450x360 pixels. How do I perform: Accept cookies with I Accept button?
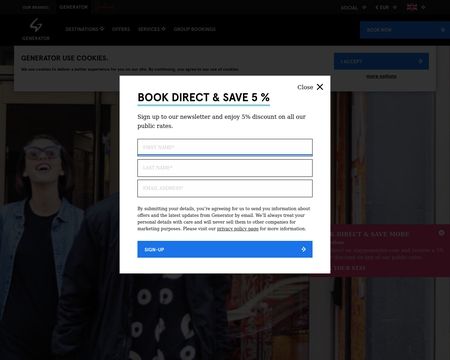click(x=381, y=61)
